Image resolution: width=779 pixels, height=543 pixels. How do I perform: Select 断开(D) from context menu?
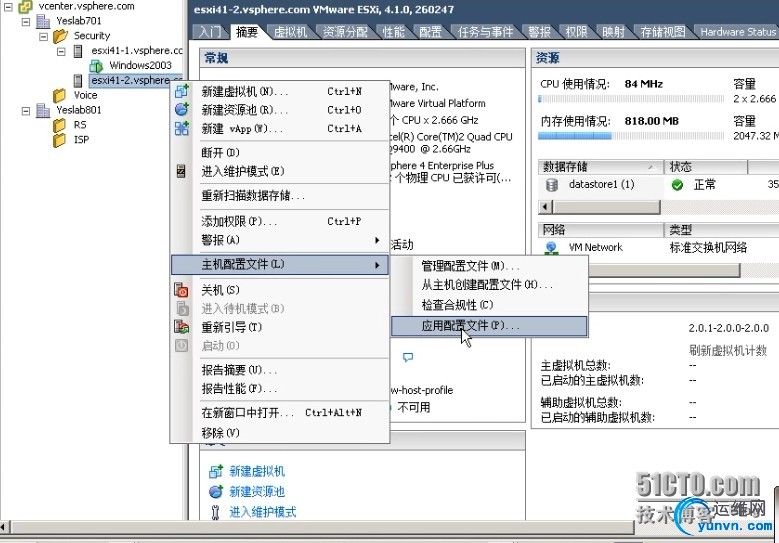pyautogui.click(x=280, y=152)
